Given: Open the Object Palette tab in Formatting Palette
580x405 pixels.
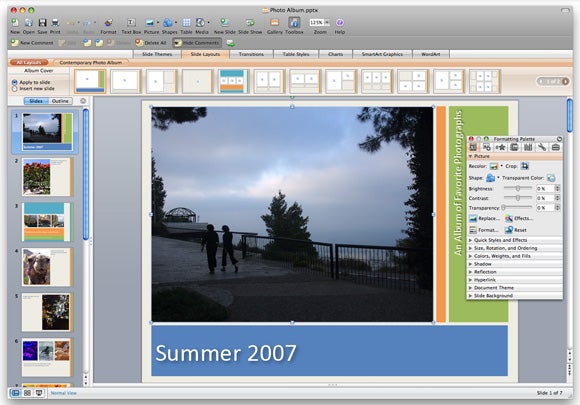Looking at the screenshot, I should [487, 148].
